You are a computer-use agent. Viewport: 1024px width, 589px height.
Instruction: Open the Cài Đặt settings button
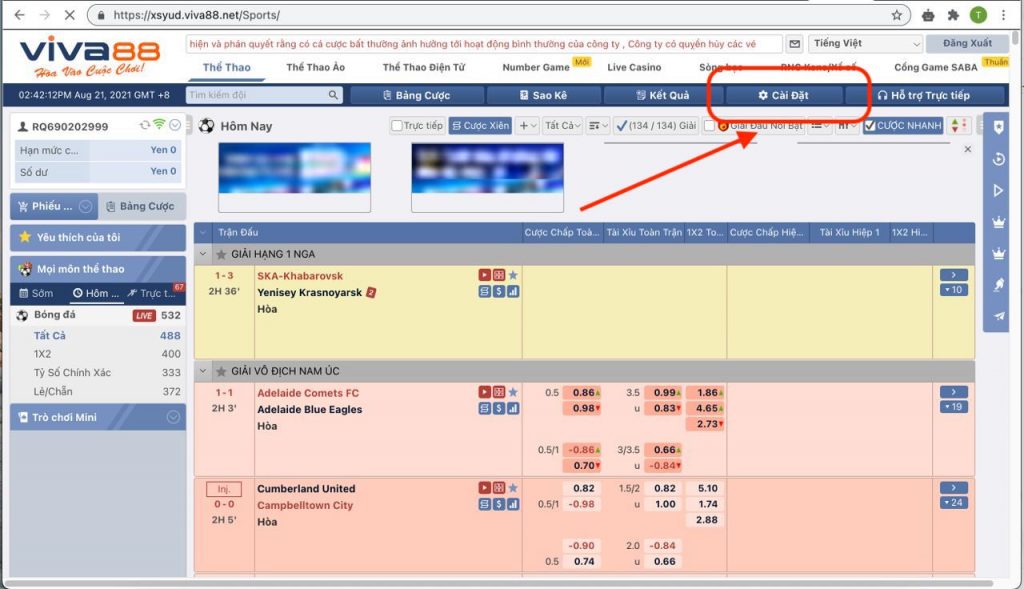click(784, 95)
